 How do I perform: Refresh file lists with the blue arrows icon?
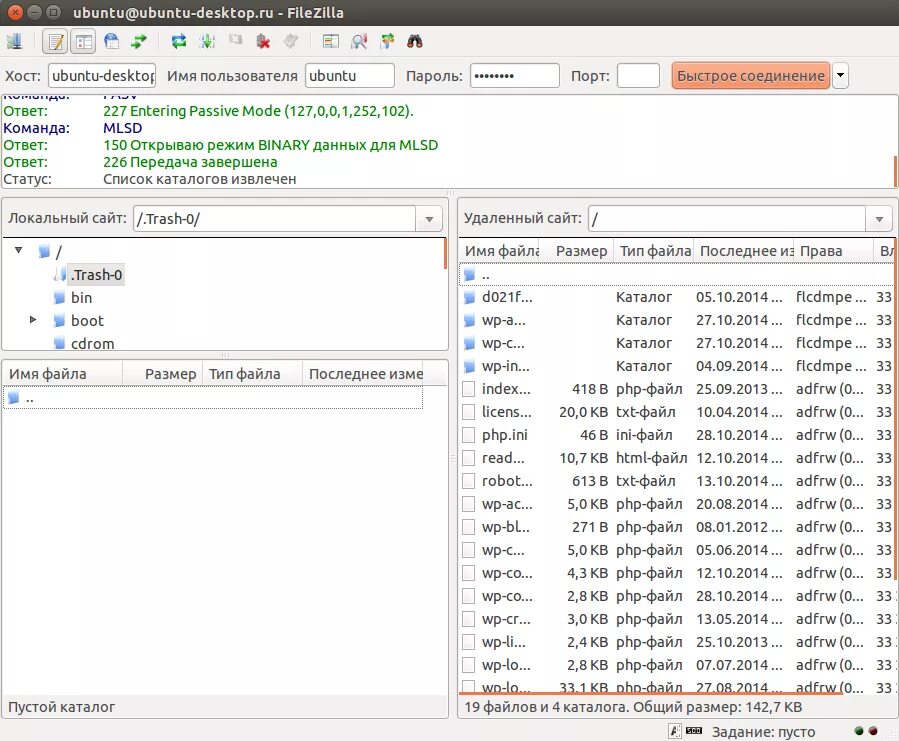(179, 41)
